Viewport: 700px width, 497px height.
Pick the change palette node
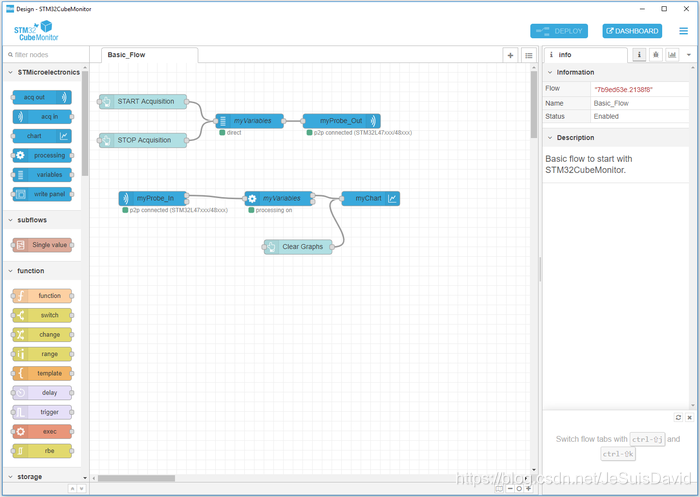pyautogui.click(x=42, y=334)
